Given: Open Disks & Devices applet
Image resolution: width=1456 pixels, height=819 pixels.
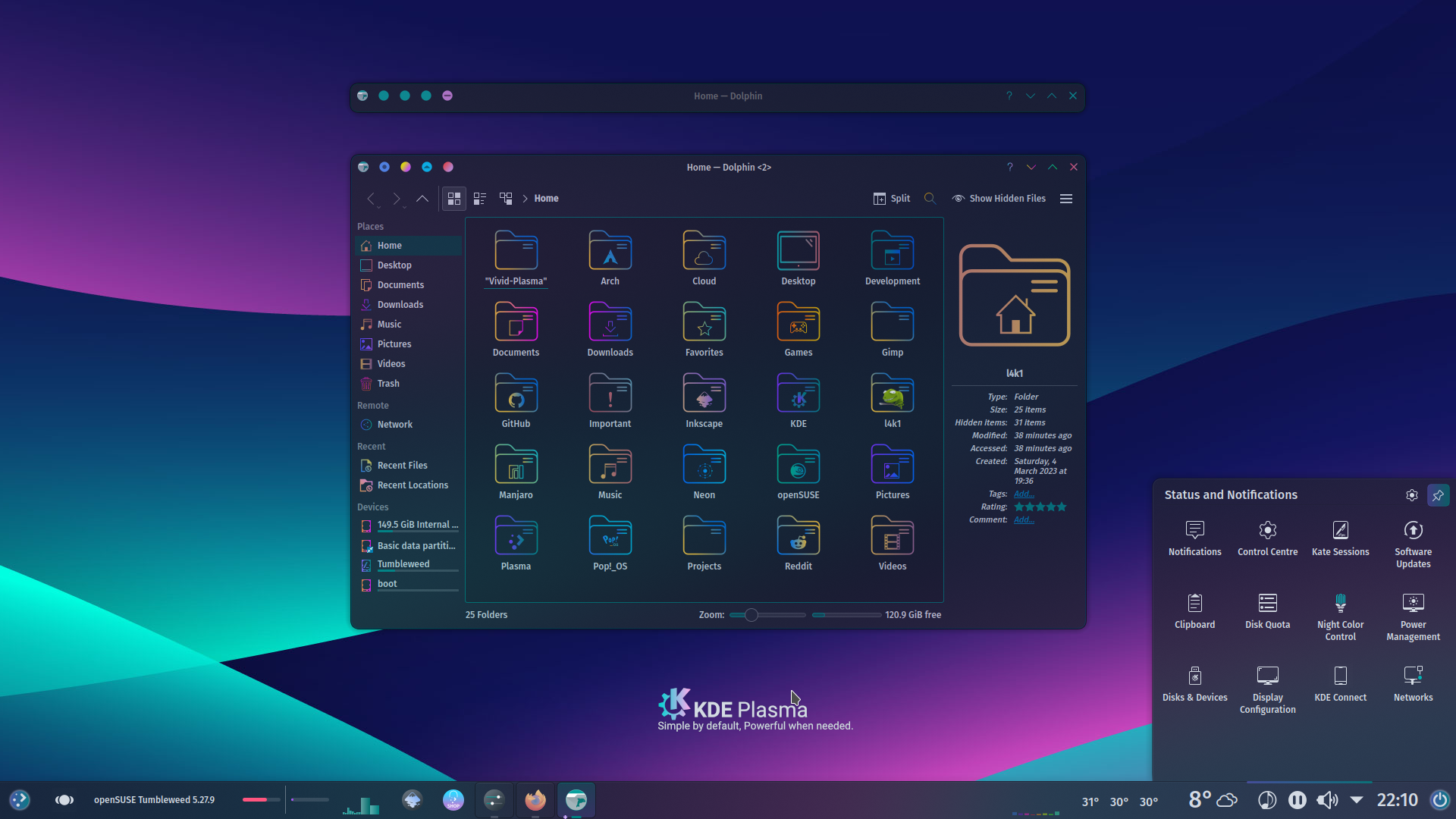Looking at the screenshot, I should (1195, 684).
